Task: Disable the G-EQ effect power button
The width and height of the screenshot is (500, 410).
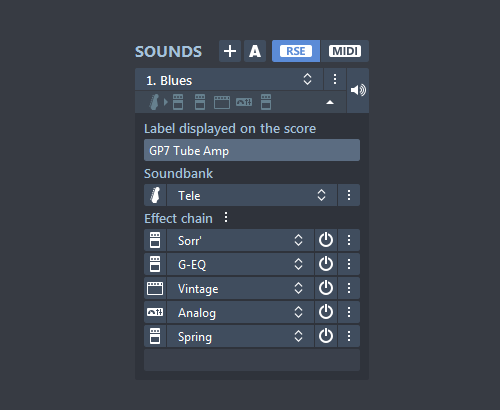Action: click(x=326, y=264)
